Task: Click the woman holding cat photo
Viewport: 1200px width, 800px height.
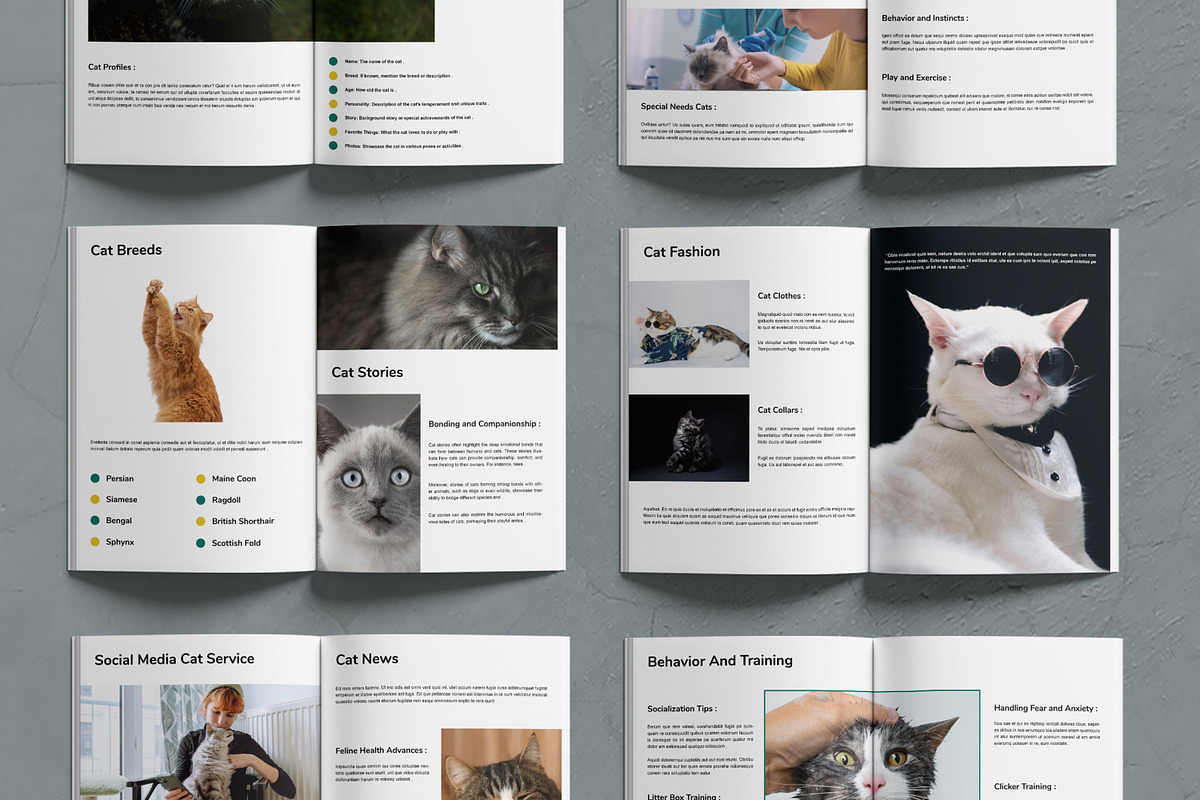Action: pyautogui.click(x=199, y=742)
